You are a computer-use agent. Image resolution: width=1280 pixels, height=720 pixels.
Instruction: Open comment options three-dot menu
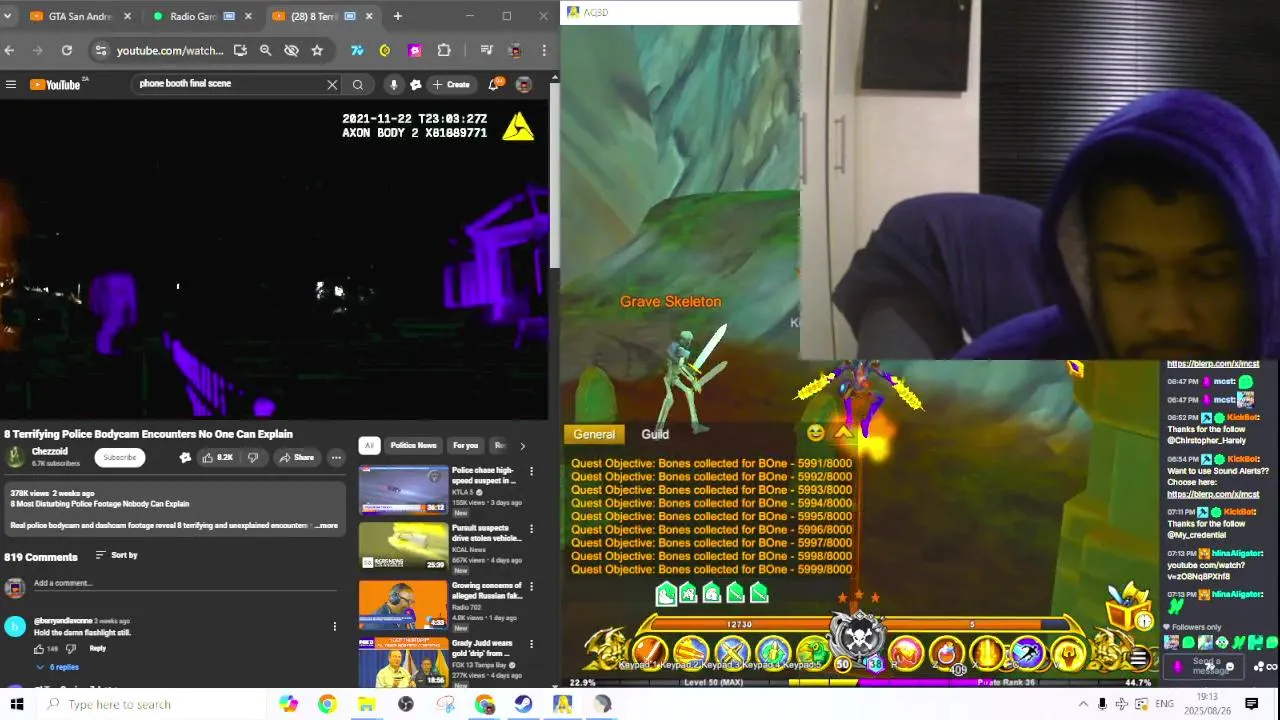click(334, 627)
